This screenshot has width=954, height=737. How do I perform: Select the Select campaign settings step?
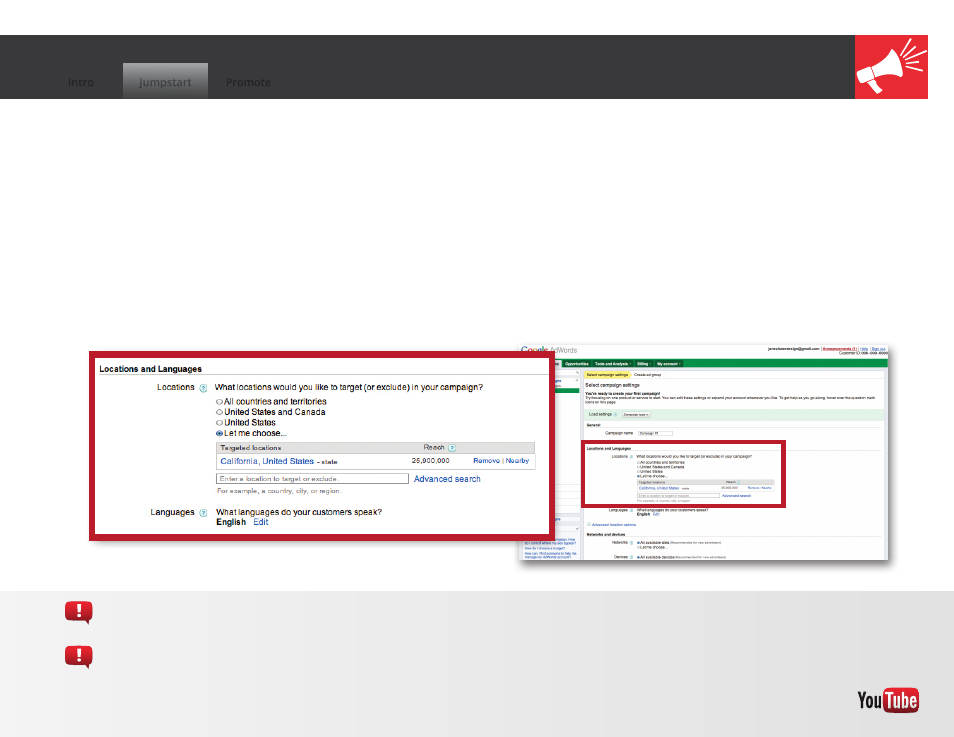click(x=607, y=375)
